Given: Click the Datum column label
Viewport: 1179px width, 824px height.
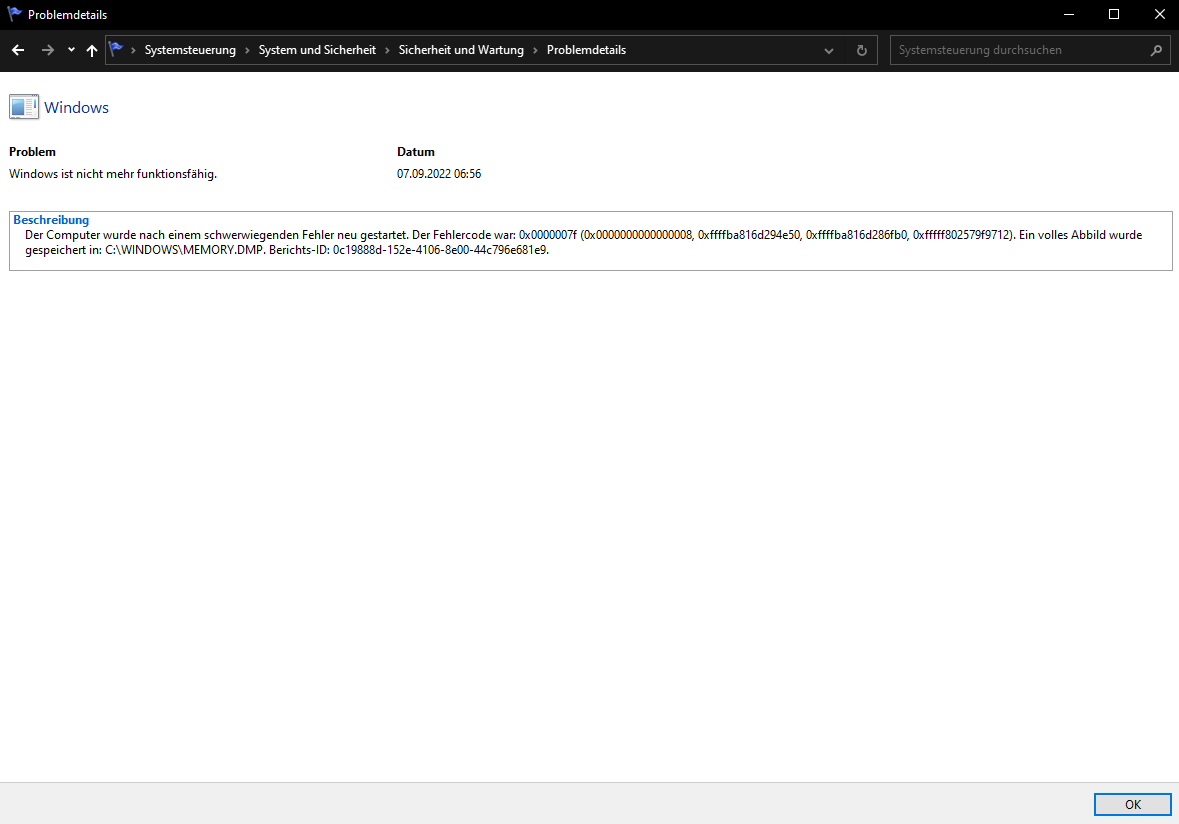Looking at the screenshot, I should pyautogui.click(x=416, y=152).
